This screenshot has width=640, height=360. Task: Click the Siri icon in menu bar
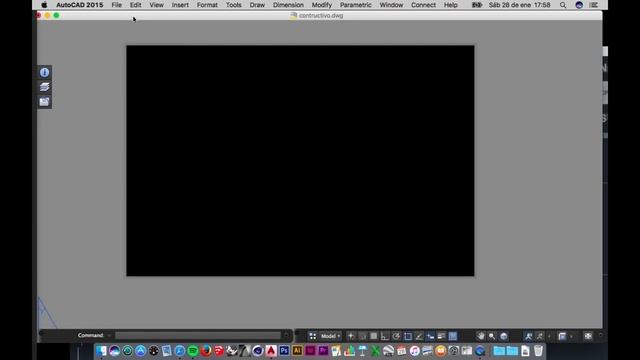pyautogui.click(x=579, y=5)
